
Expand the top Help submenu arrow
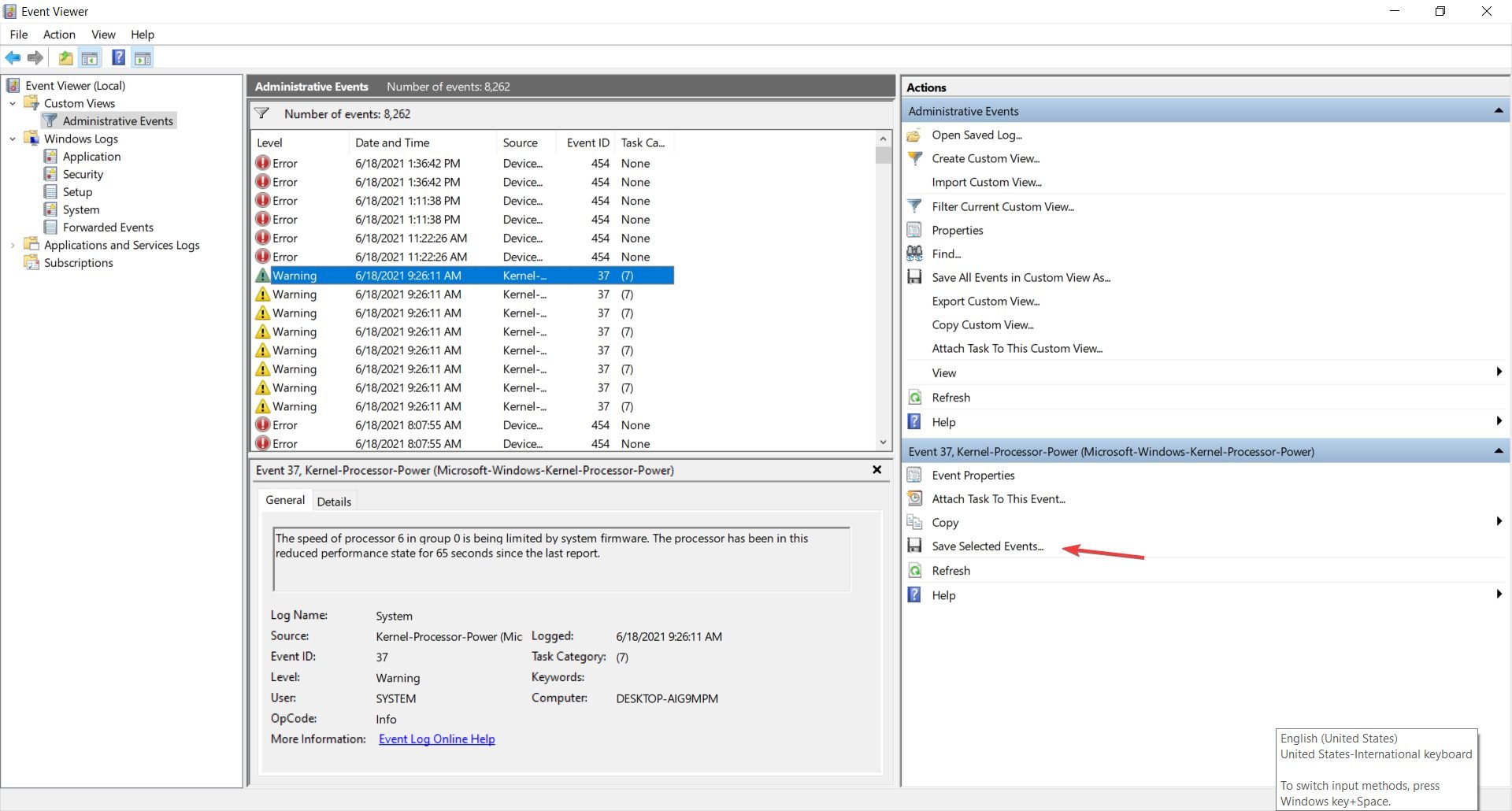(1499, 421)
